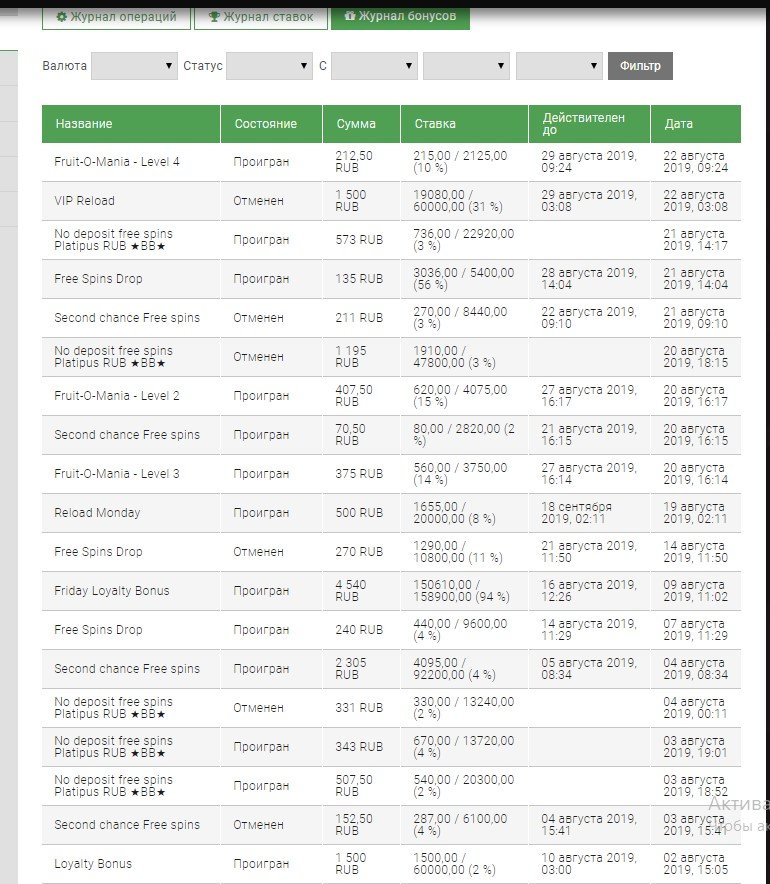
Task: Select the Журнал бонусов tab
Action: tap(400, 17)
